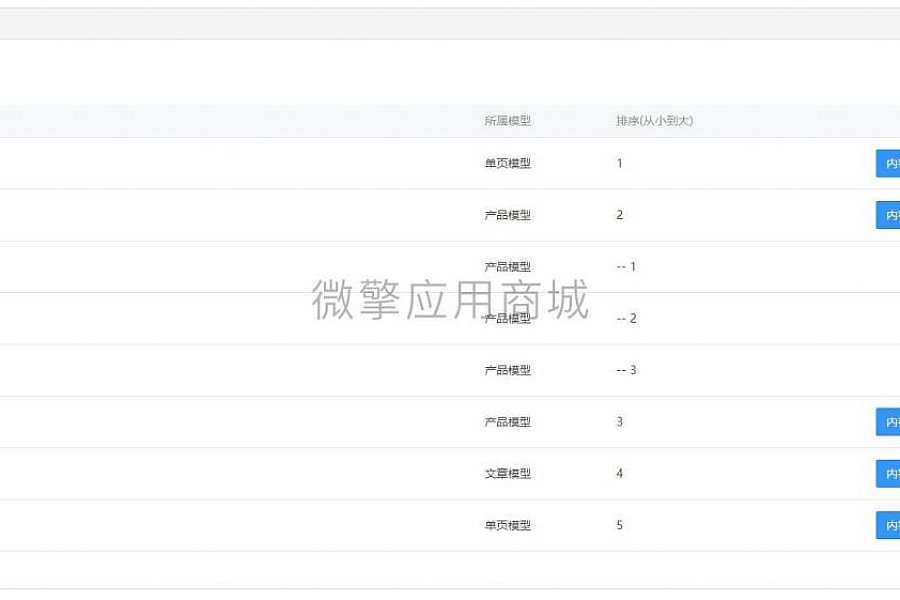Click the 排序(从小到大) column header

(x=654, y=121)
